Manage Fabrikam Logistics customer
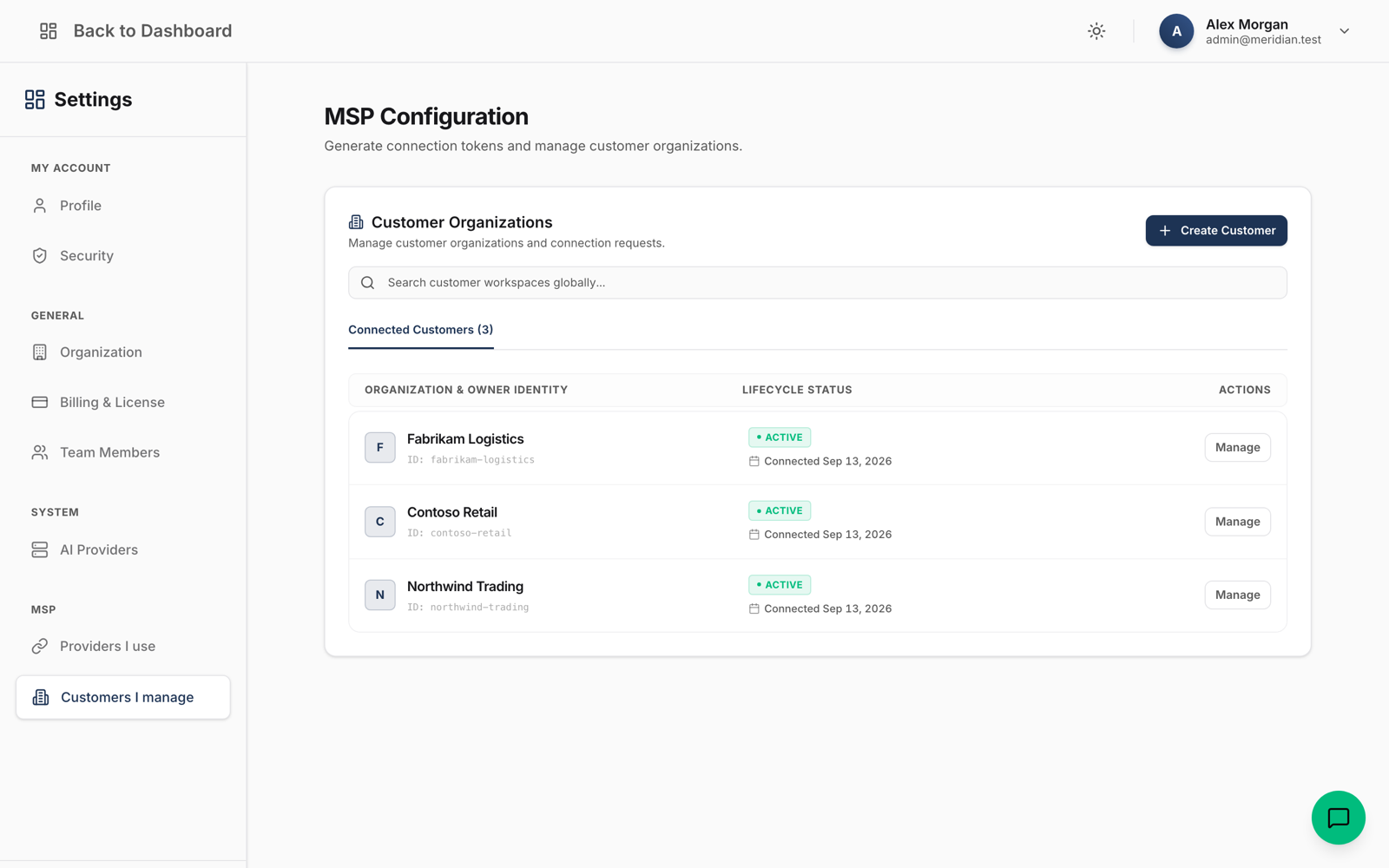This screenshot has height=868, width=1389. pos(1238,448)
